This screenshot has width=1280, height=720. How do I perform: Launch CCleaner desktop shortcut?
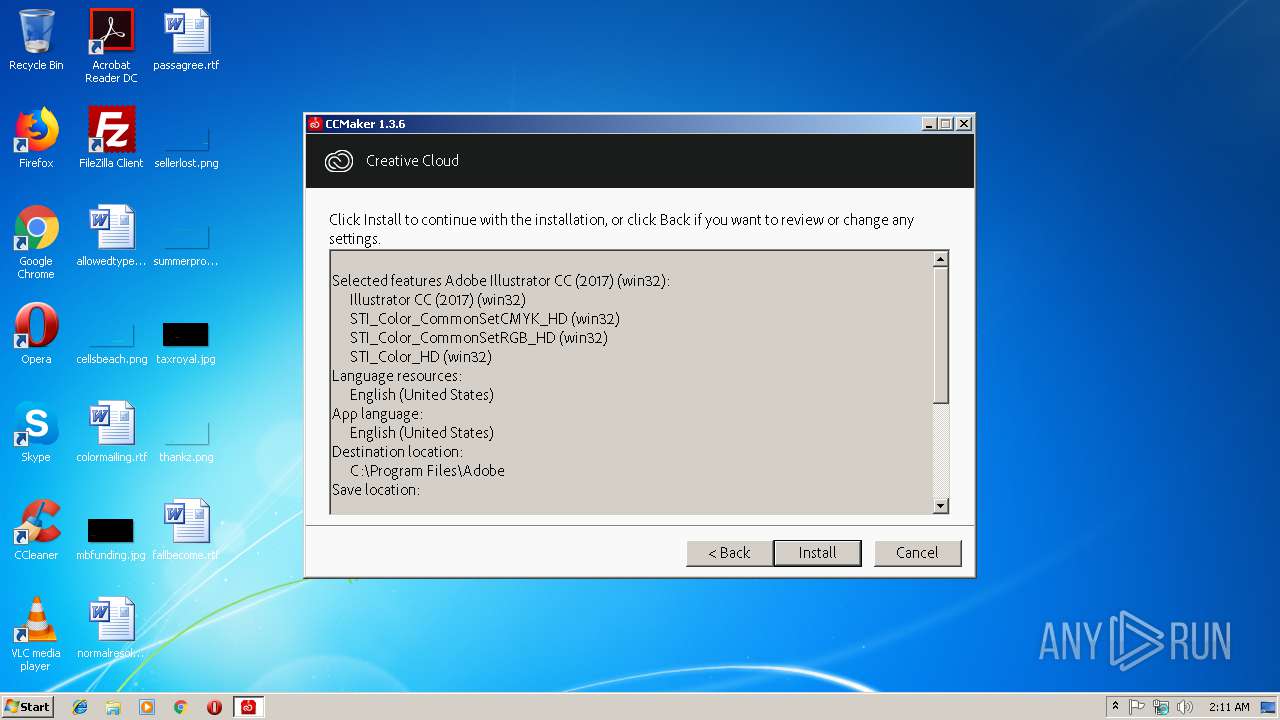point(36,530)
